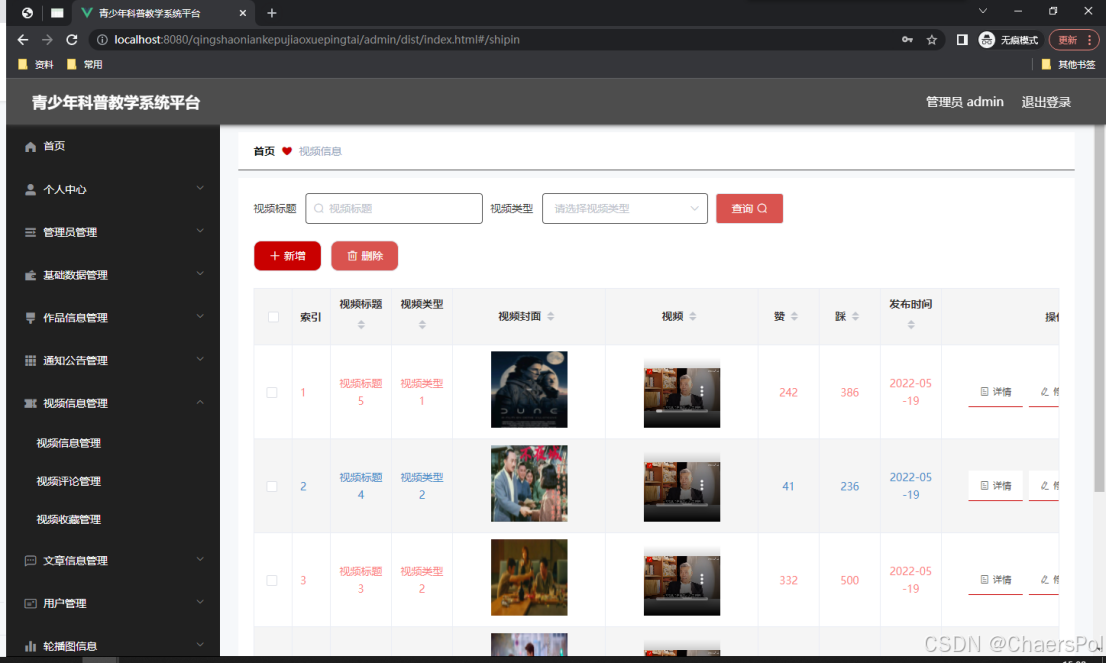1107x664 pixels.
Task: Go back with the browser back arrow
Action: [23, 40]
